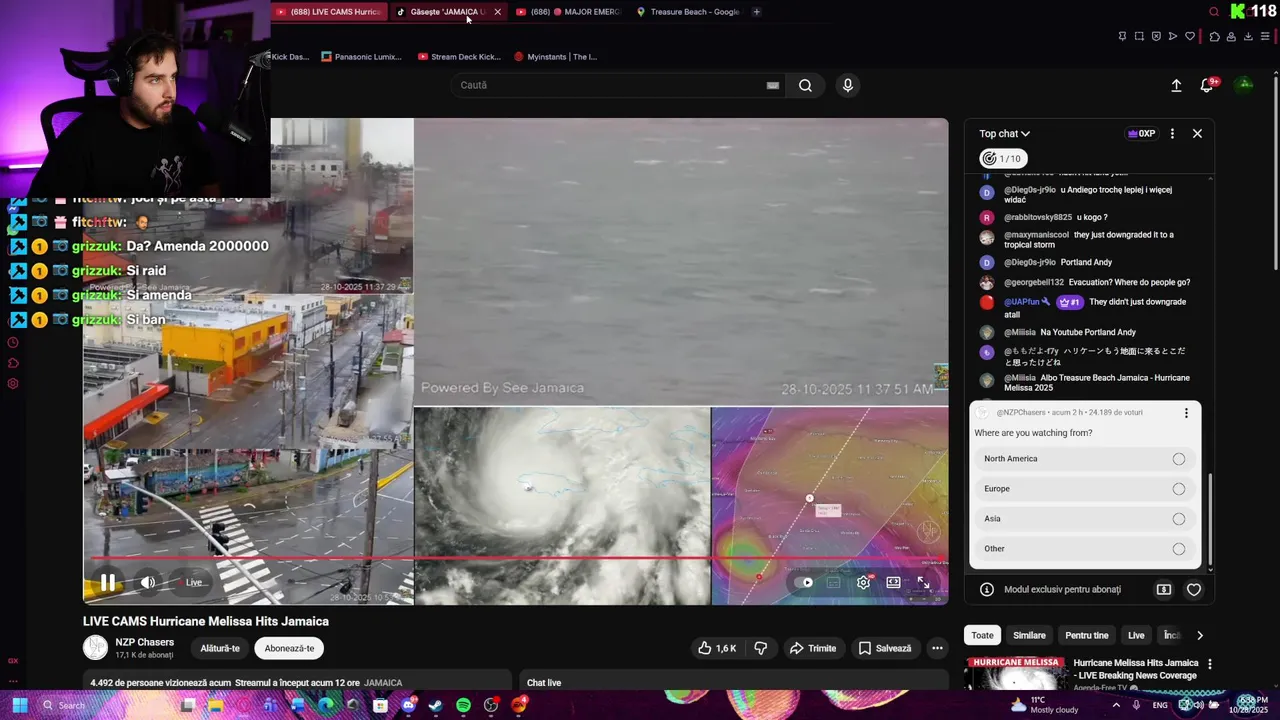
Task: Open the Hurricane Melissa suggested video thumbnail
Action: point(1014,674)
